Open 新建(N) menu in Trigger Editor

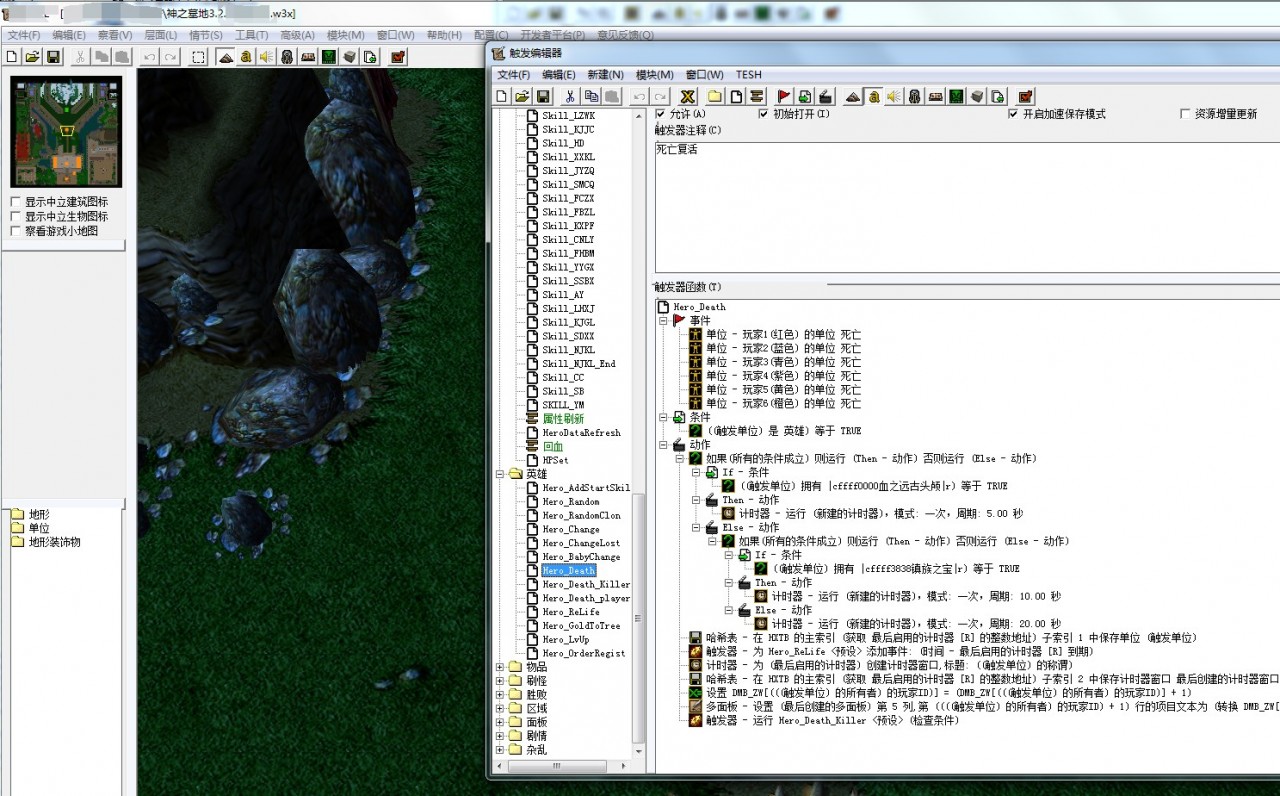click(605, 75)
